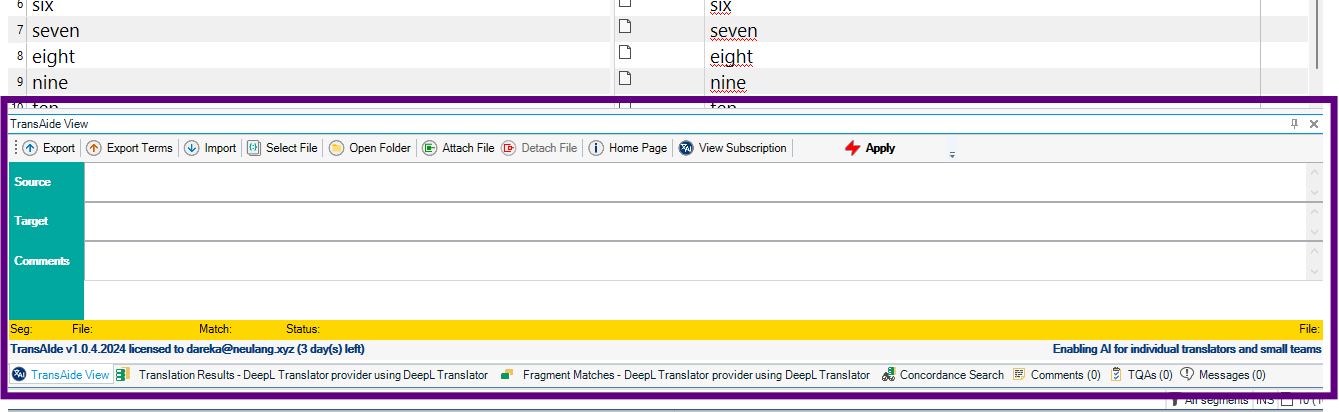Click the Comments field scroll-down arrow
This screenshot has height=412, width=1339.
[1314, 271]
